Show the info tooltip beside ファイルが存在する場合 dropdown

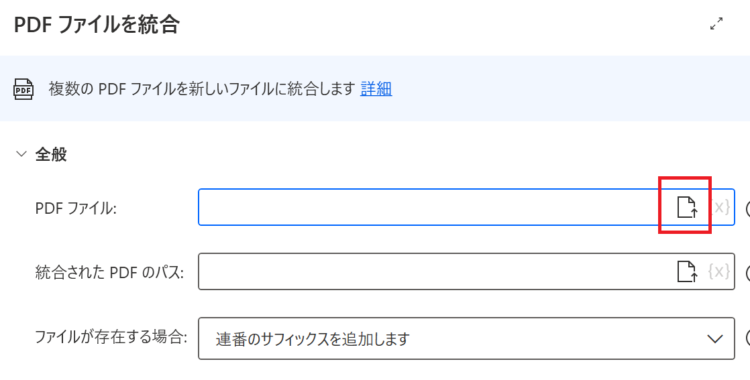pyautogui.click(x=748, y=338)
